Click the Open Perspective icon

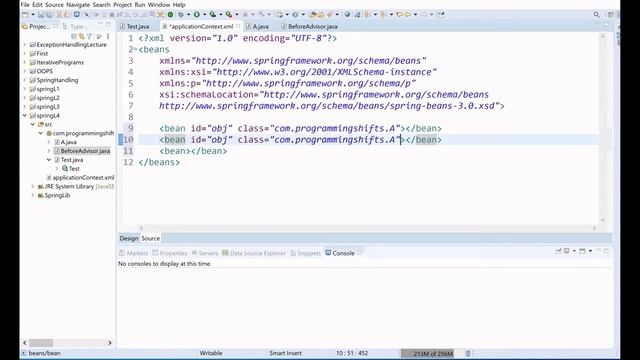pos(611,15)
